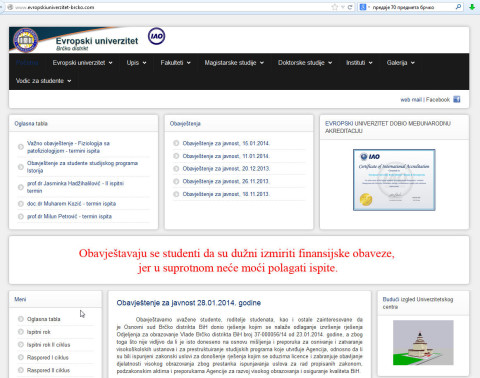Open prof dr Jasminka Hadžihalilović exam notice

coord(75,187)
